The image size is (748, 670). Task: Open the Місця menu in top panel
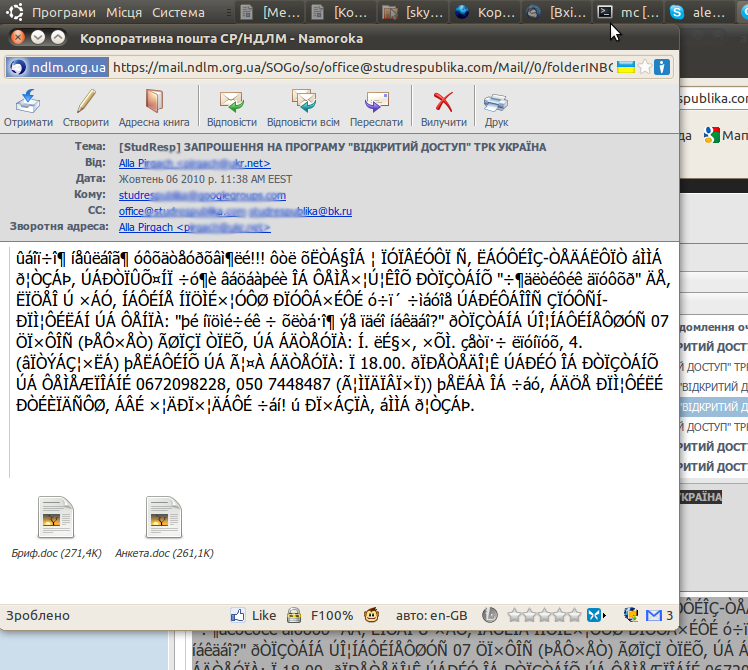coord(125,13)
